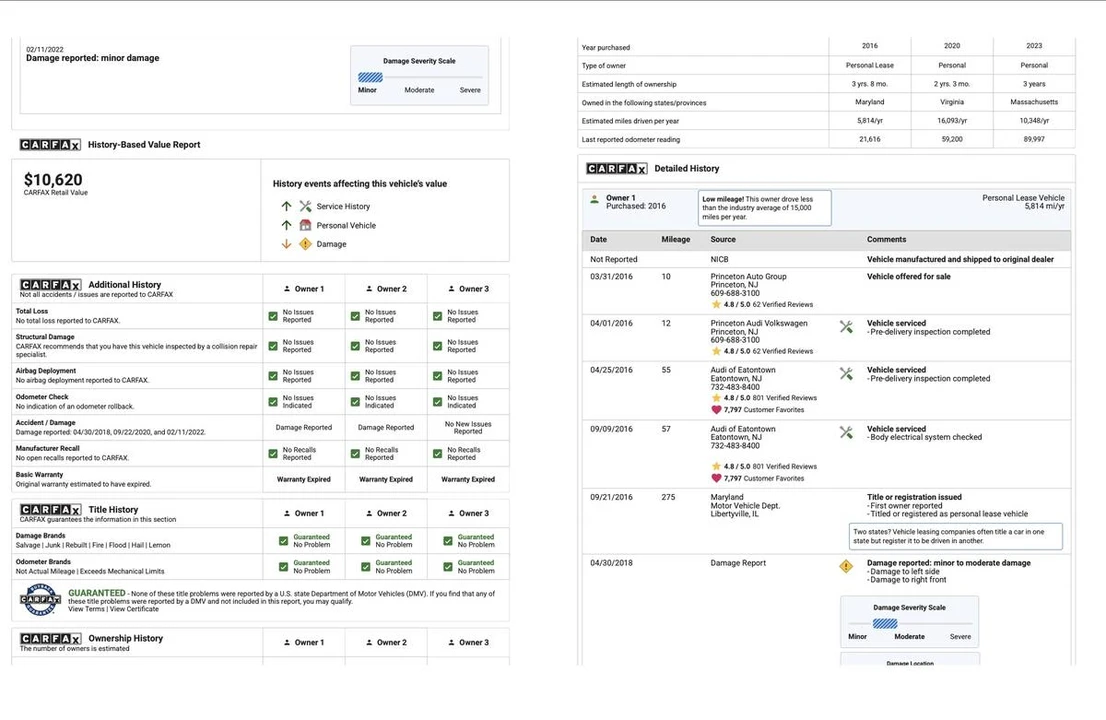
Task: Click CARFAX logo beside Ownership History
Action: pos(50,638)
